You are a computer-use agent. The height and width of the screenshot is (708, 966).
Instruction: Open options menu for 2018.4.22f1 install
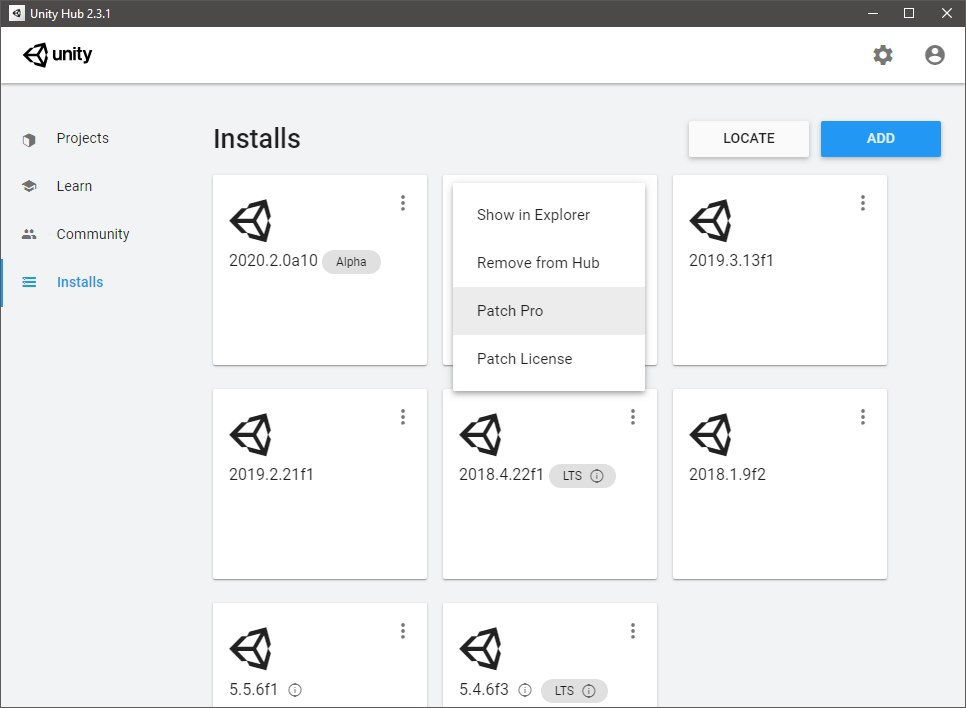click(x=633, y=417)
